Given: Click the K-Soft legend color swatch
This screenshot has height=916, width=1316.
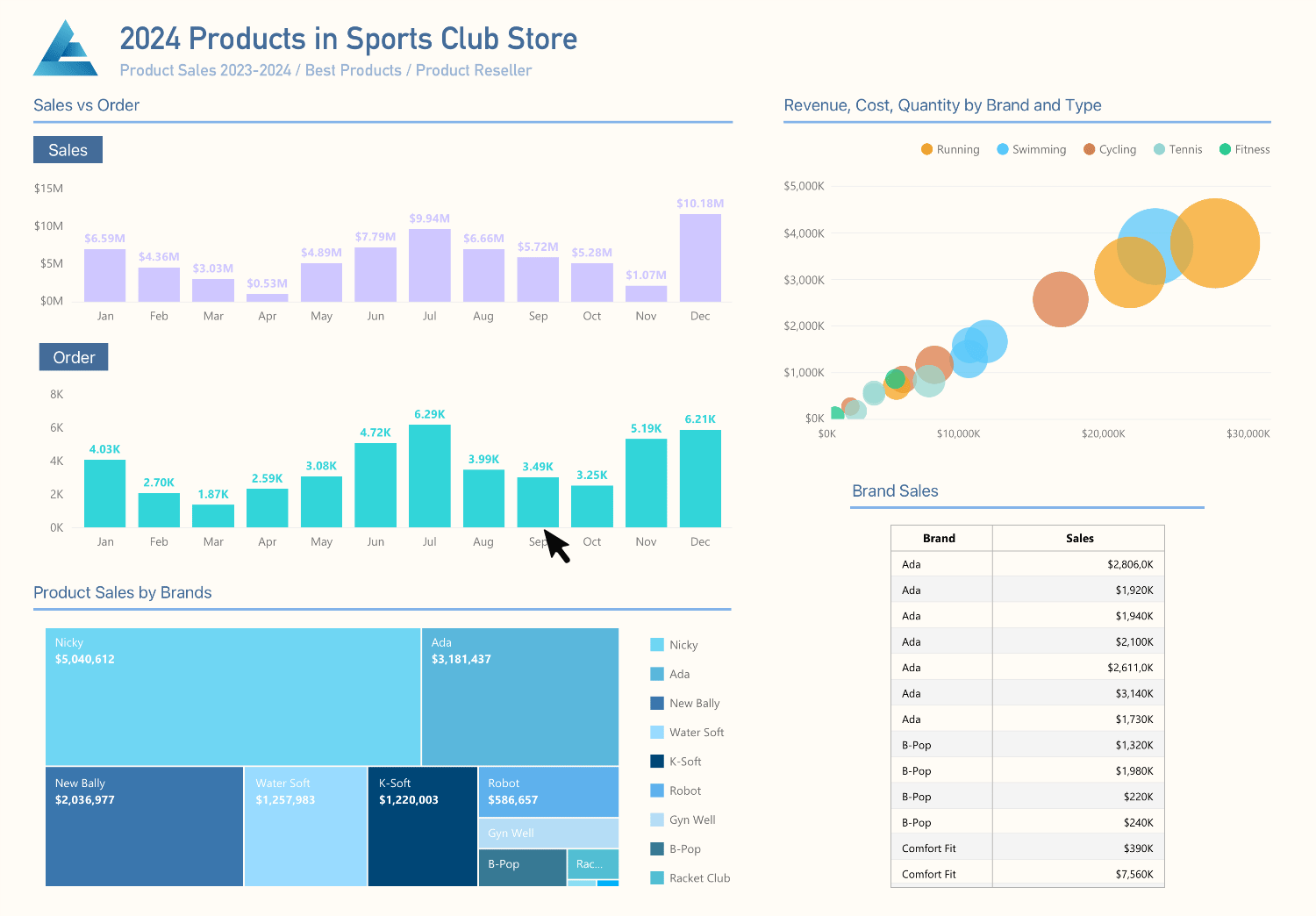Looking at the screenshot, I should click(657, 762).
